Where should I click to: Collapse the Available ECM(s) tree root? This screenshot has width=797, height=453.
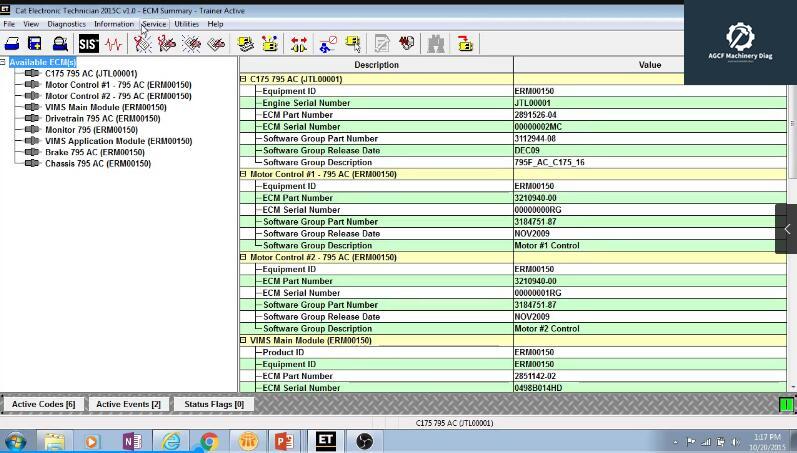point(3,62)
